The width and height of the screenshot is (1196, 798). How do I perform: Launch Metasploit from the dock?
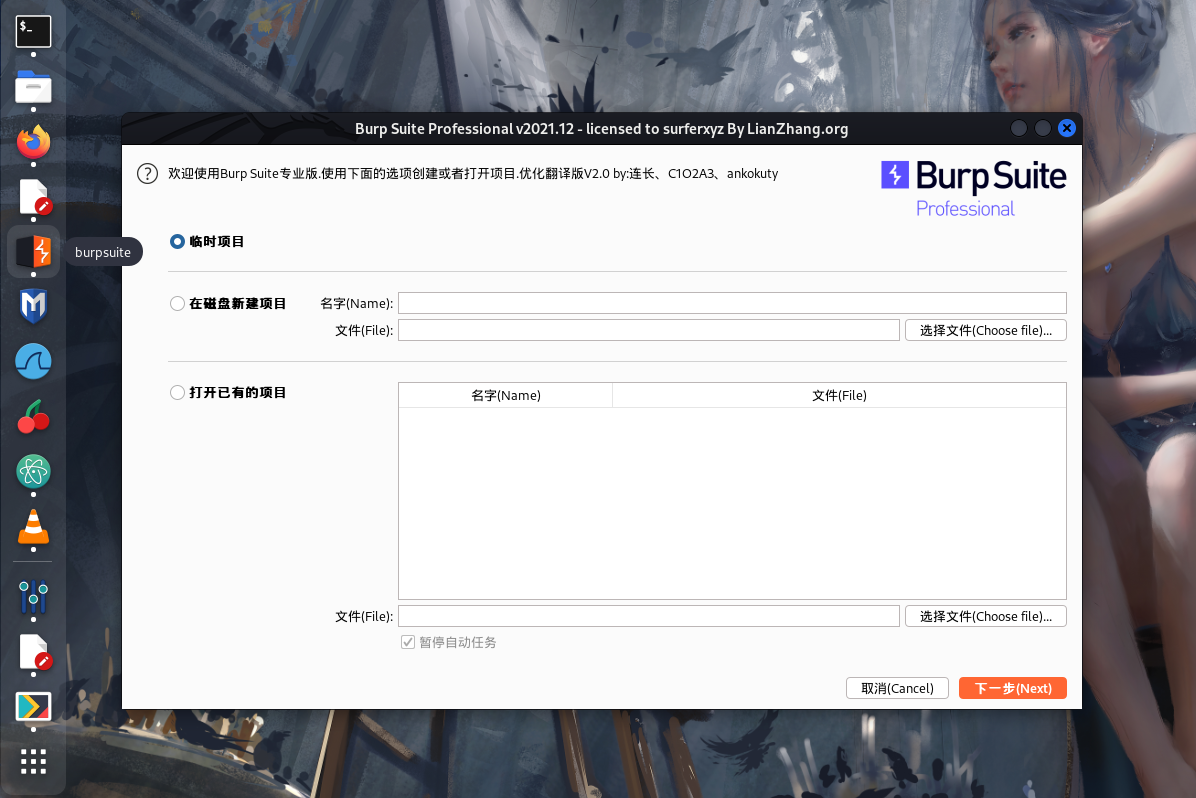34,306
